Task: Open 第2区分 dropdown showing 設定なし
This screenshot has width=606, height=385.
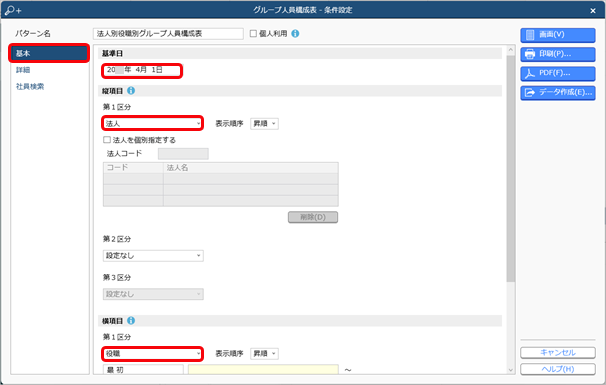Action: (x=153, y=256)
